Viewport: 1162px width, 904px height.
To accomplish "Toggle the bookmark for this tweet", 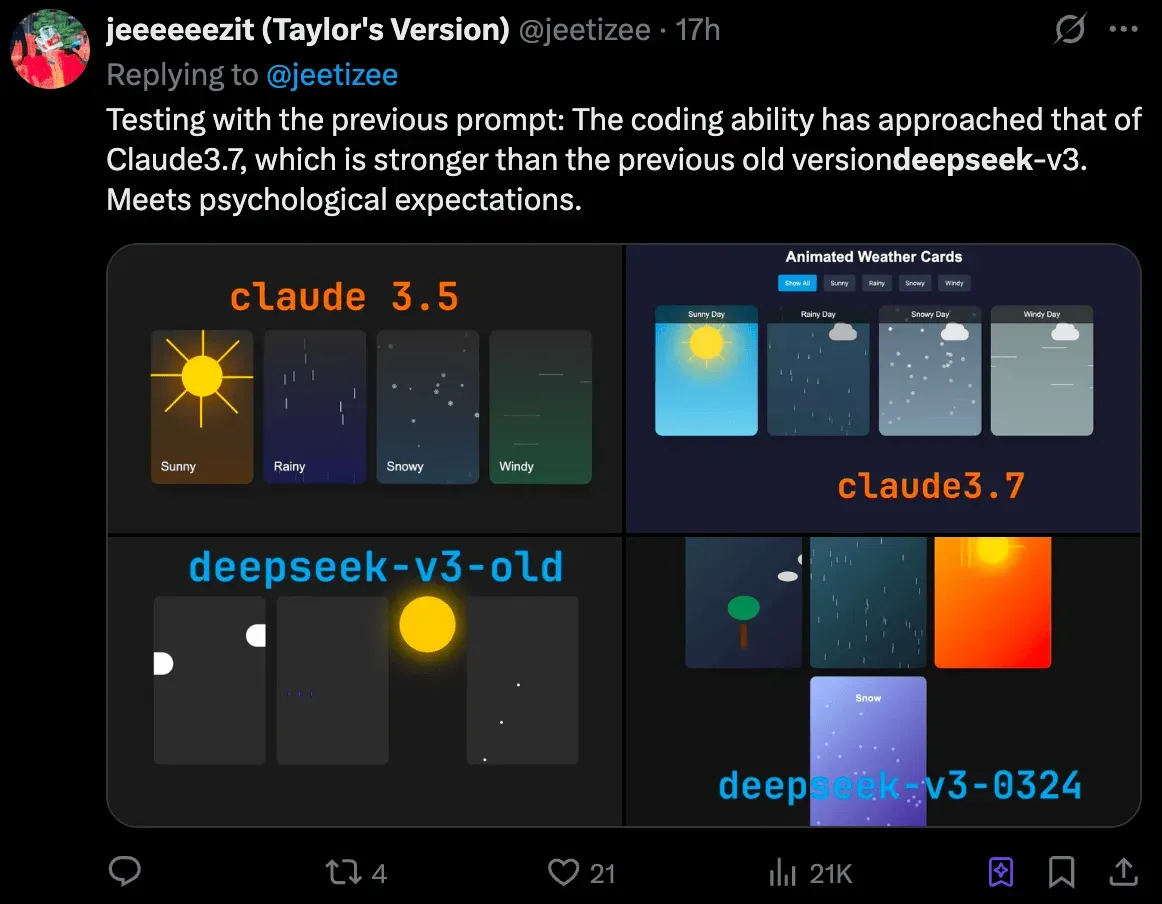I will click(1061, 873).
